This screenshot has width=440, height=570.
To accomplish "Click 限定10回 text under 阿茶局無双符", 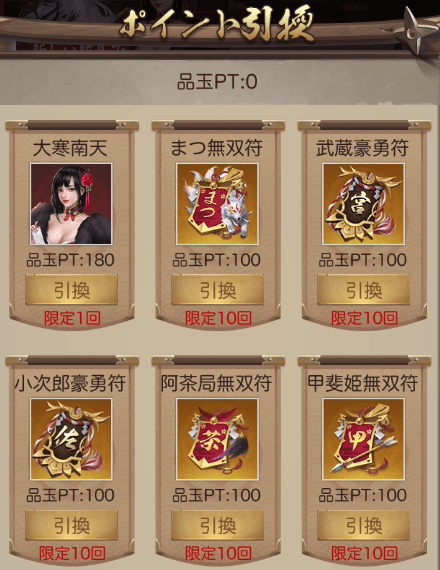I will pos(218,553).
